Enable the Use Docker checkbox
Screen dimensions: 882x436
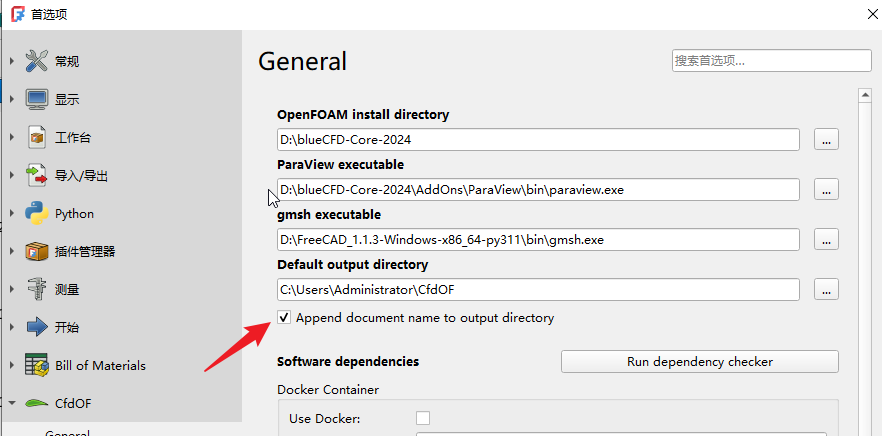422,418
